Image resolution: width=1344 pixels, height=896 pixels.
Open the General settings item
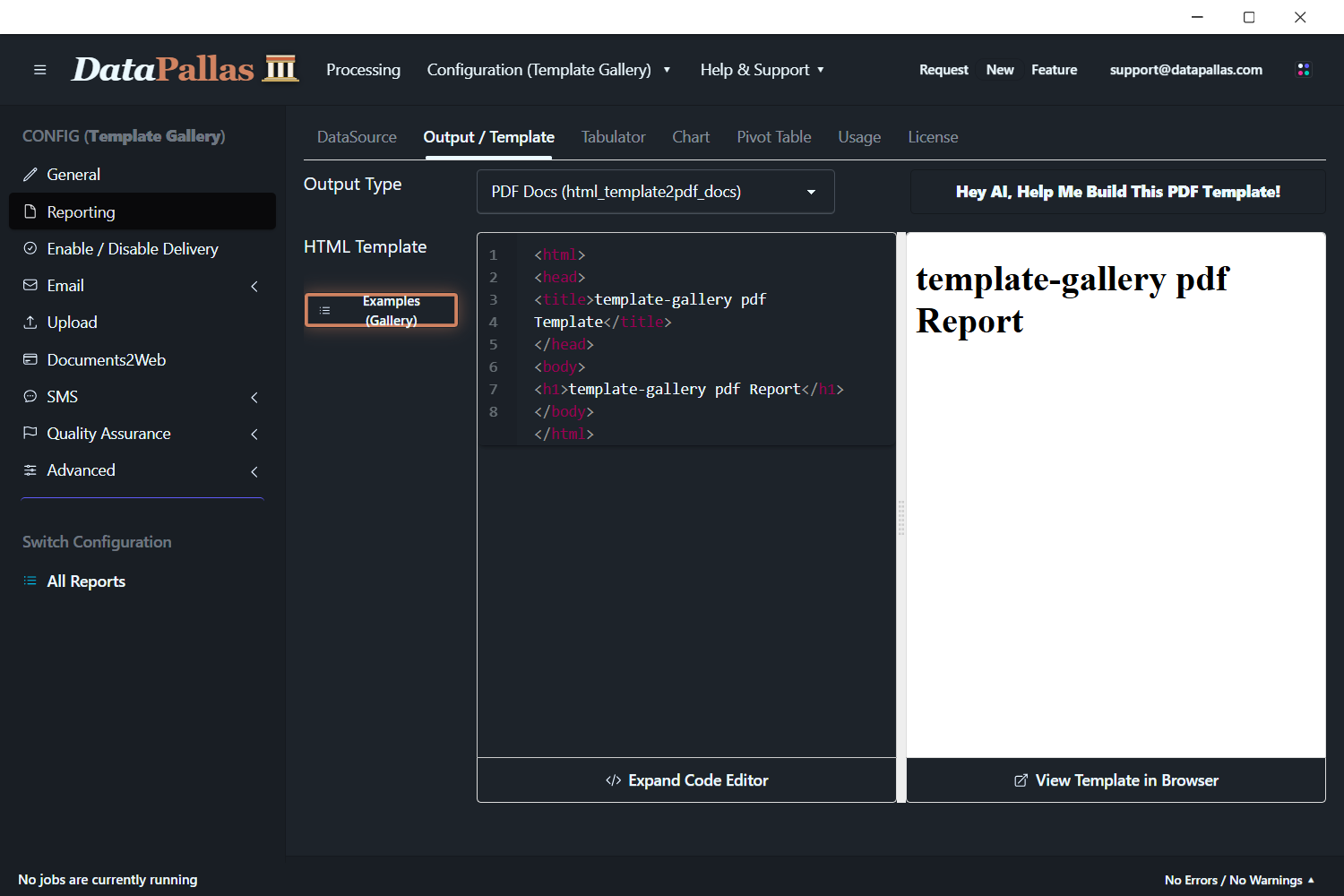(142, 175)
